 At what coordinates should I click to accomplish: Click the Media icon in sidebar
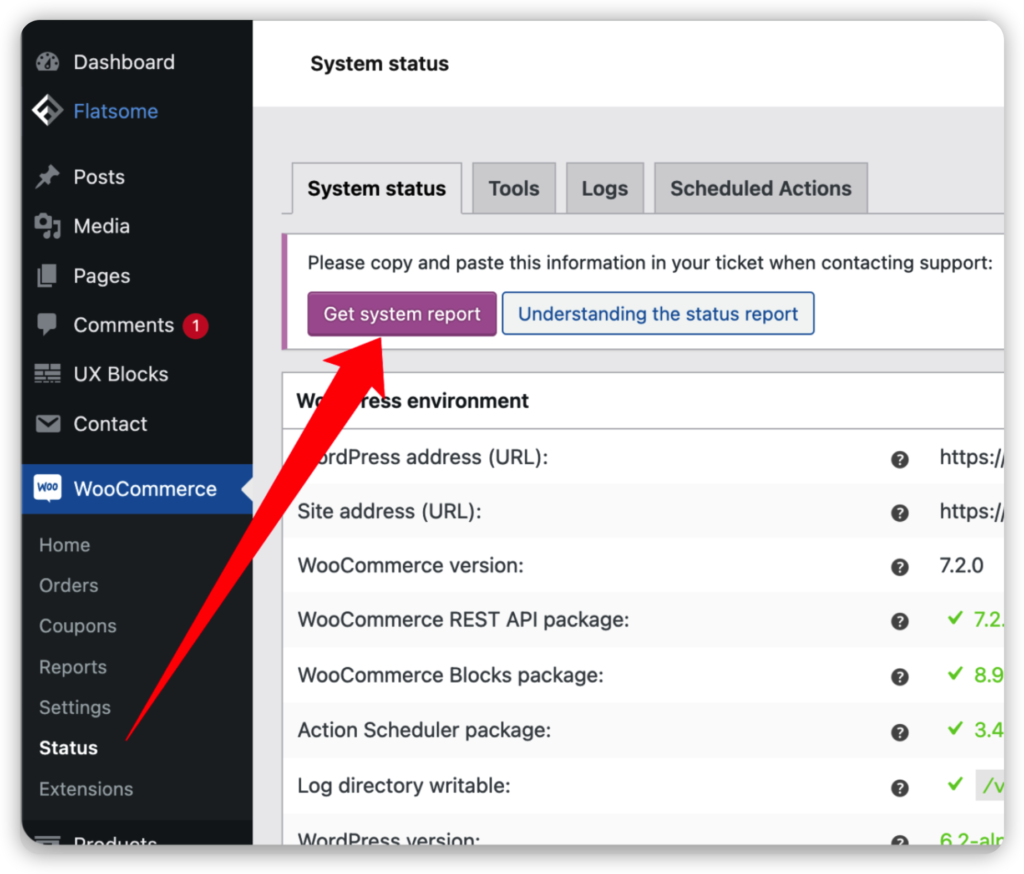click(48, 226)
